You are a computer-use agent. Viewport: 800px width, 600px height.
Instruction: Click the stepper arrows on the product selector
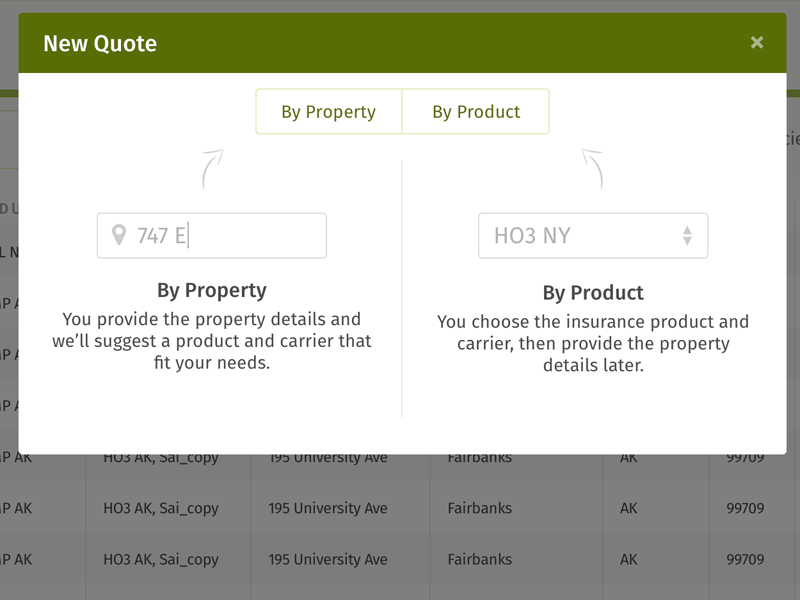click(687, 235)
